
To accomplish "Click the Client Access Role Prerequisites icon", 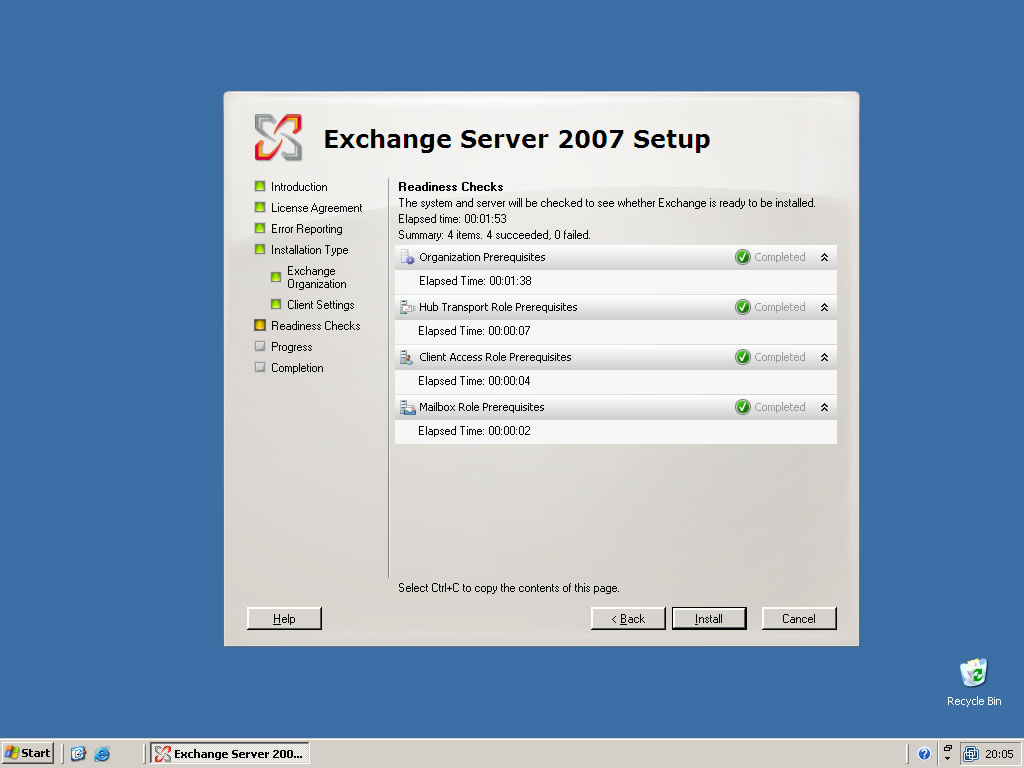I will coord(407,357).
